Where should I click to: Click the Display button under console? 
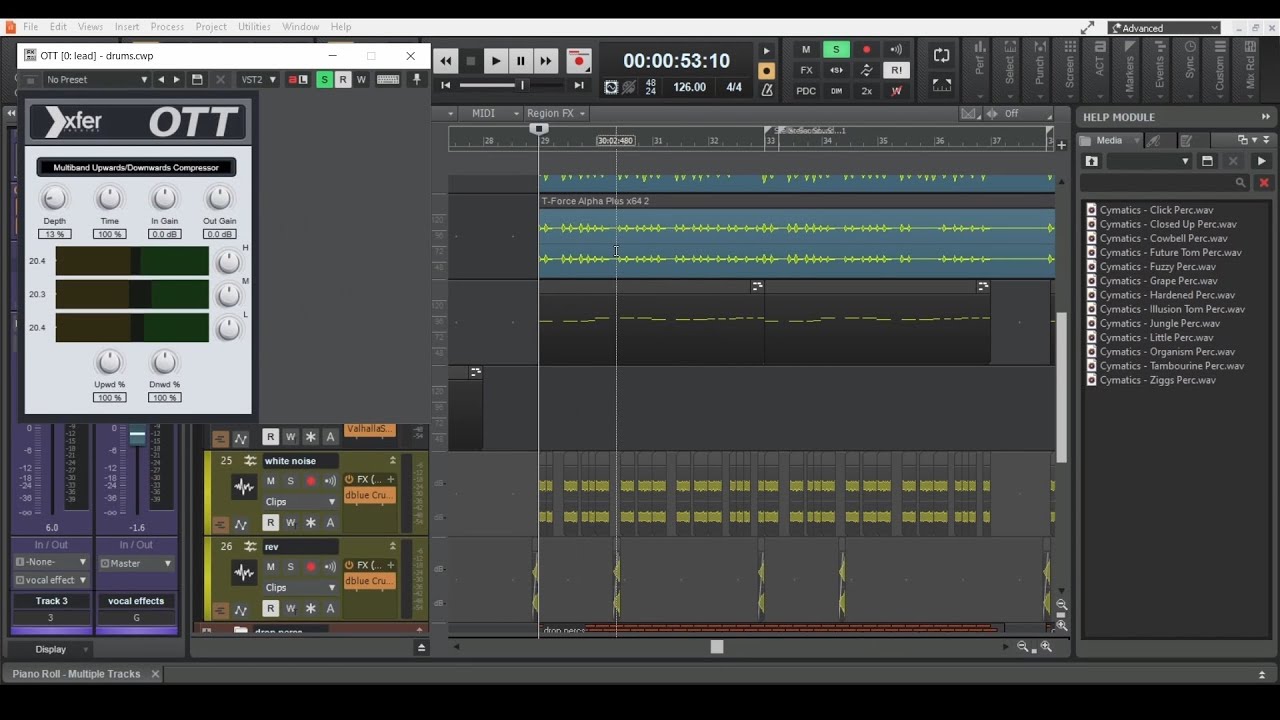coord(51,649)
